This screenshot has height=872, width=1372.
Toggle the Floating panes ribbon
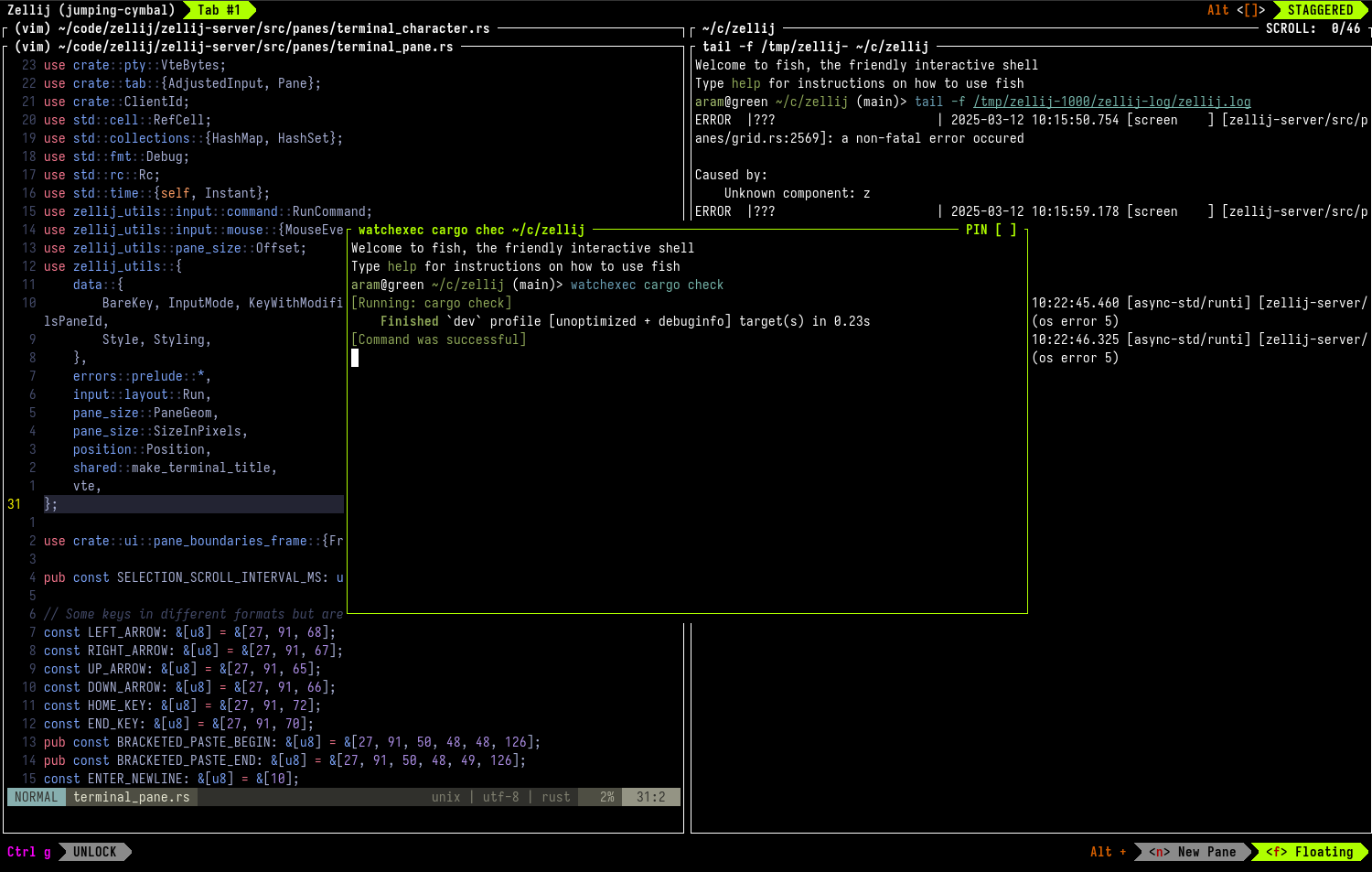tap(1309, 852)
